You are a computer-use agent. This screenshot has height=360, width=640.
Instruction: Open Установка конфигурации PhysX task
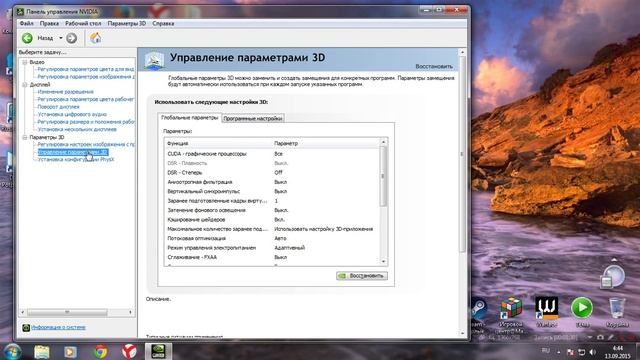click(x=76, y=159)
